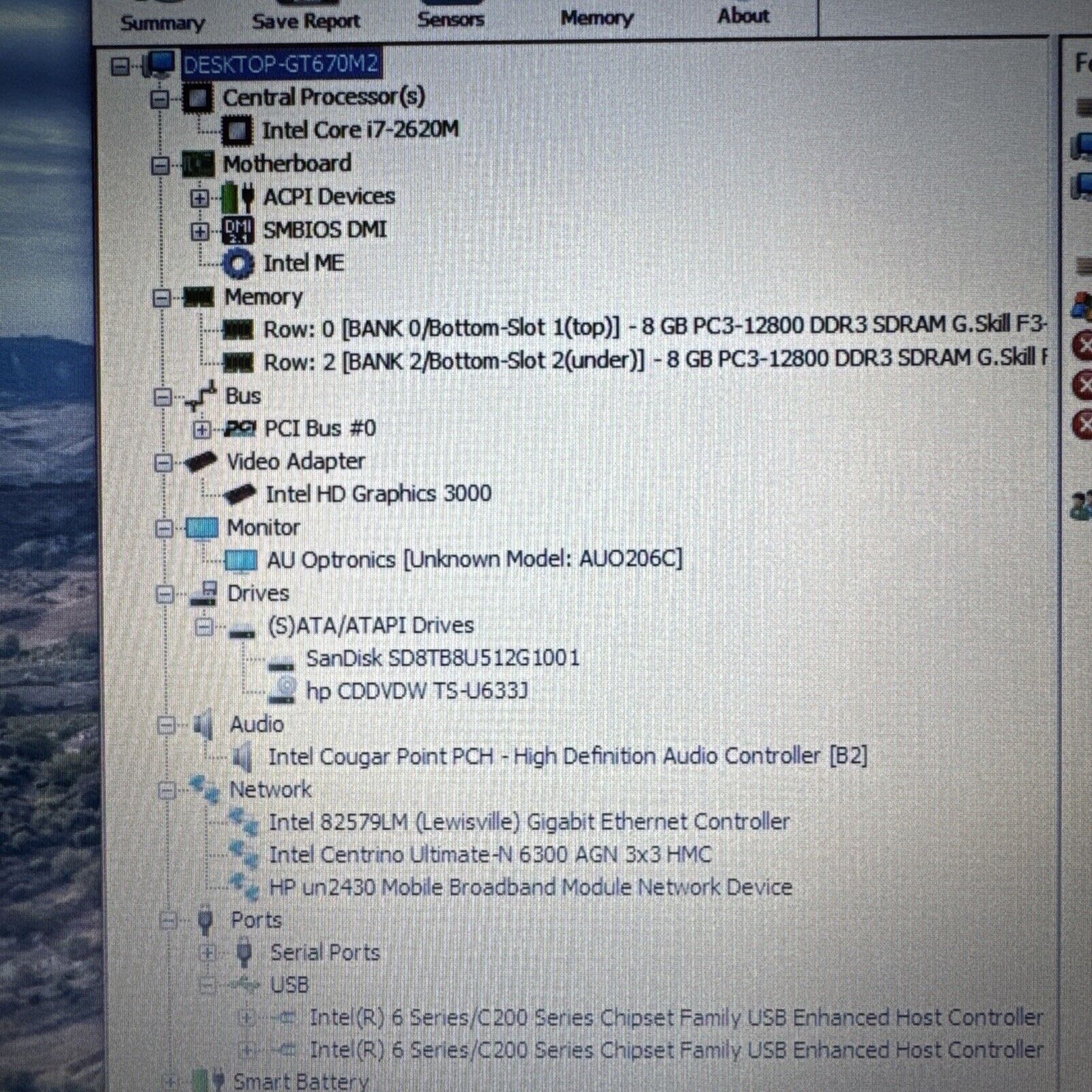
Task: Select the Smart Battery node
Action: 300,1081
